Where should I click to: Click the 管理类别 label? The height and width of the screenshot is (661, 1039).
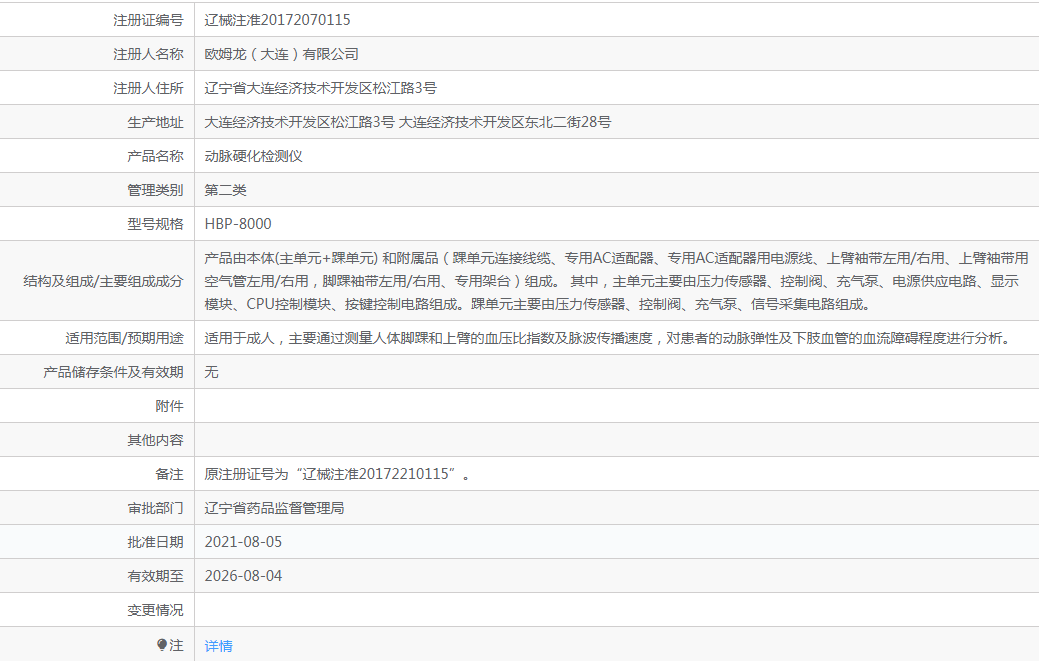click(x=155, y=190)
